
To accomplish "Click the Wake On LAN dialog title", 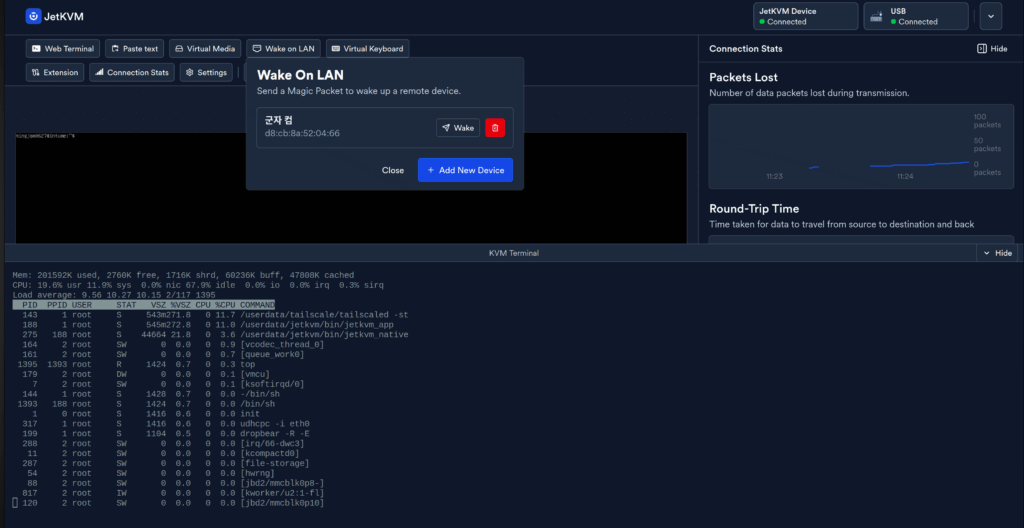I will [x=300, y=75].
